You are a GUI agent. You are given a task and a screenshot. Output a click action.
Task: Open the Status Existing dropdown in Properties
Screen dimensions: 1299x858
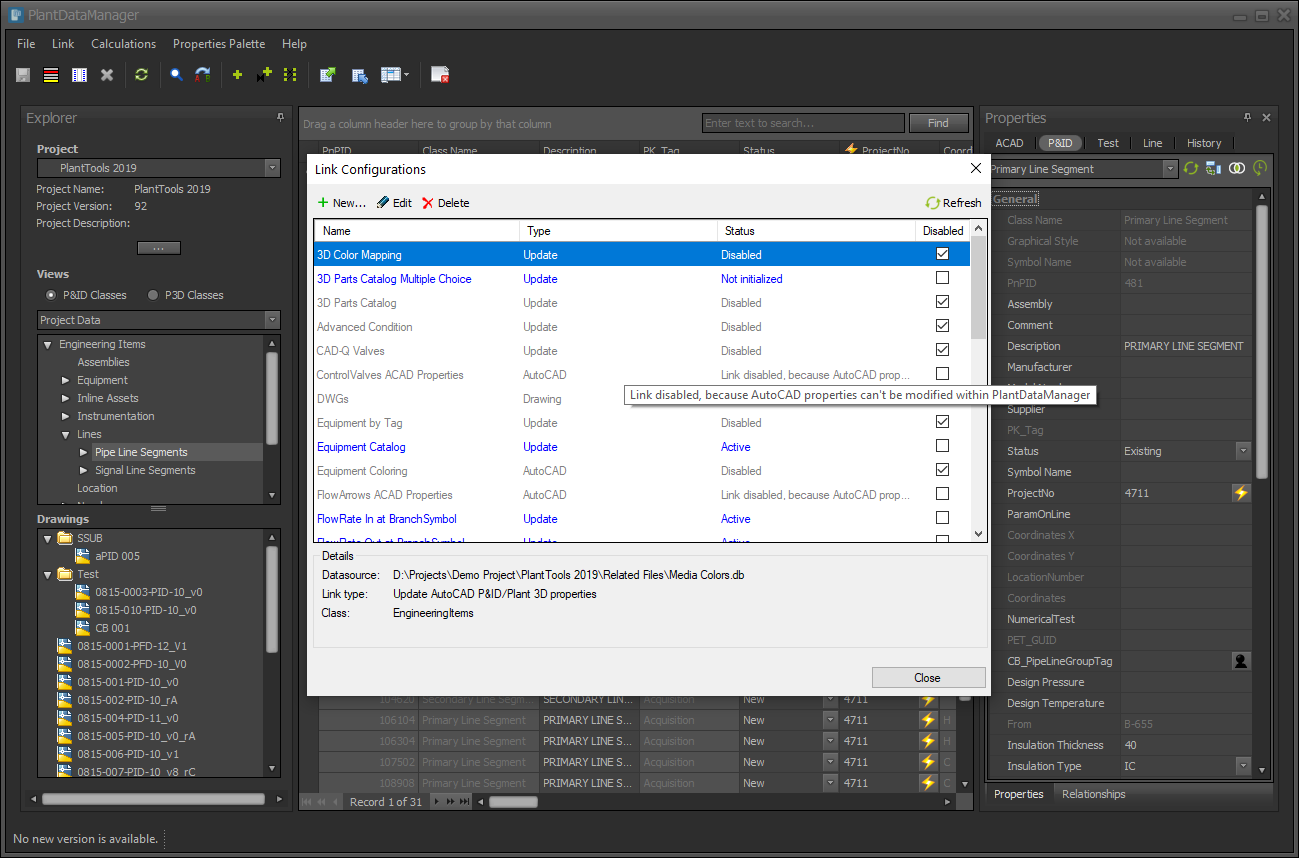pos(1243,451)
